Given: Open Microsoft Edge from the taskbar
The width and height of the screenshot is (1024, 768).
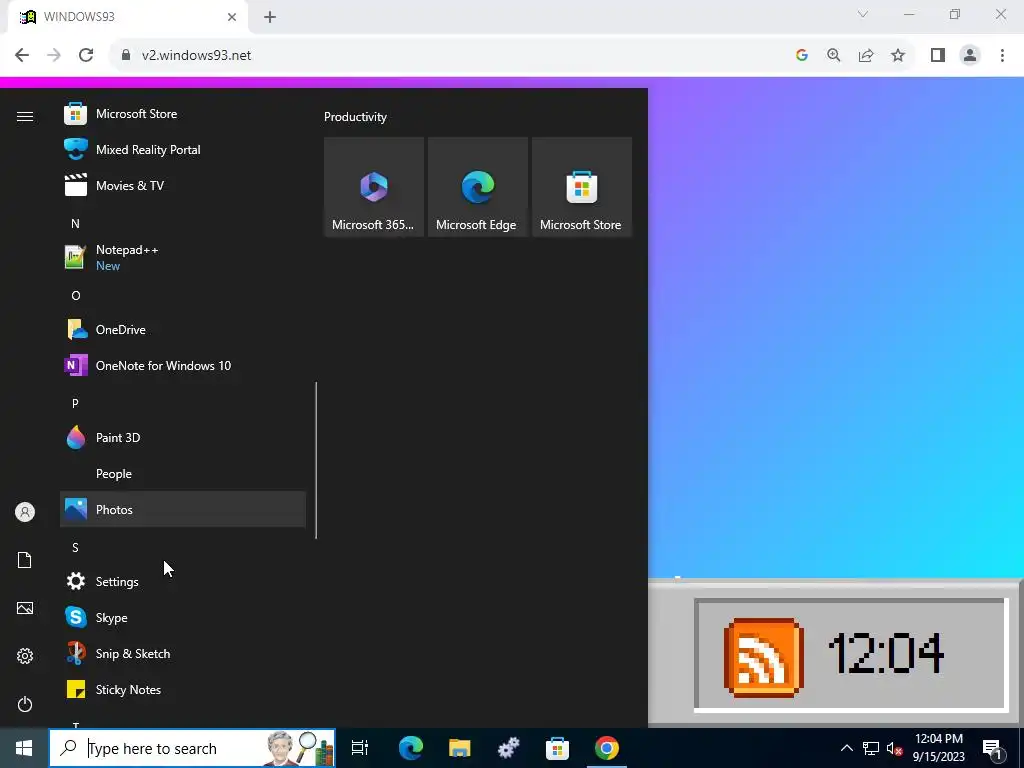Looking at the screenshot, I should 411,748.
